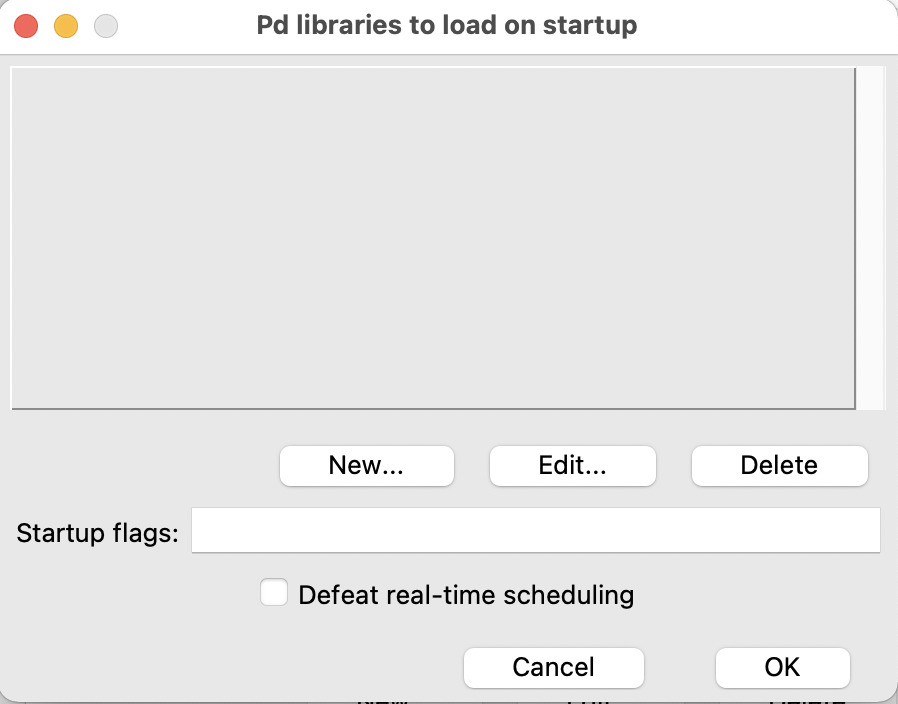The width and height of the screenshot is (898, 704).
Task: Click the background window's Delete button peeking below
Action: pos(807,699)
